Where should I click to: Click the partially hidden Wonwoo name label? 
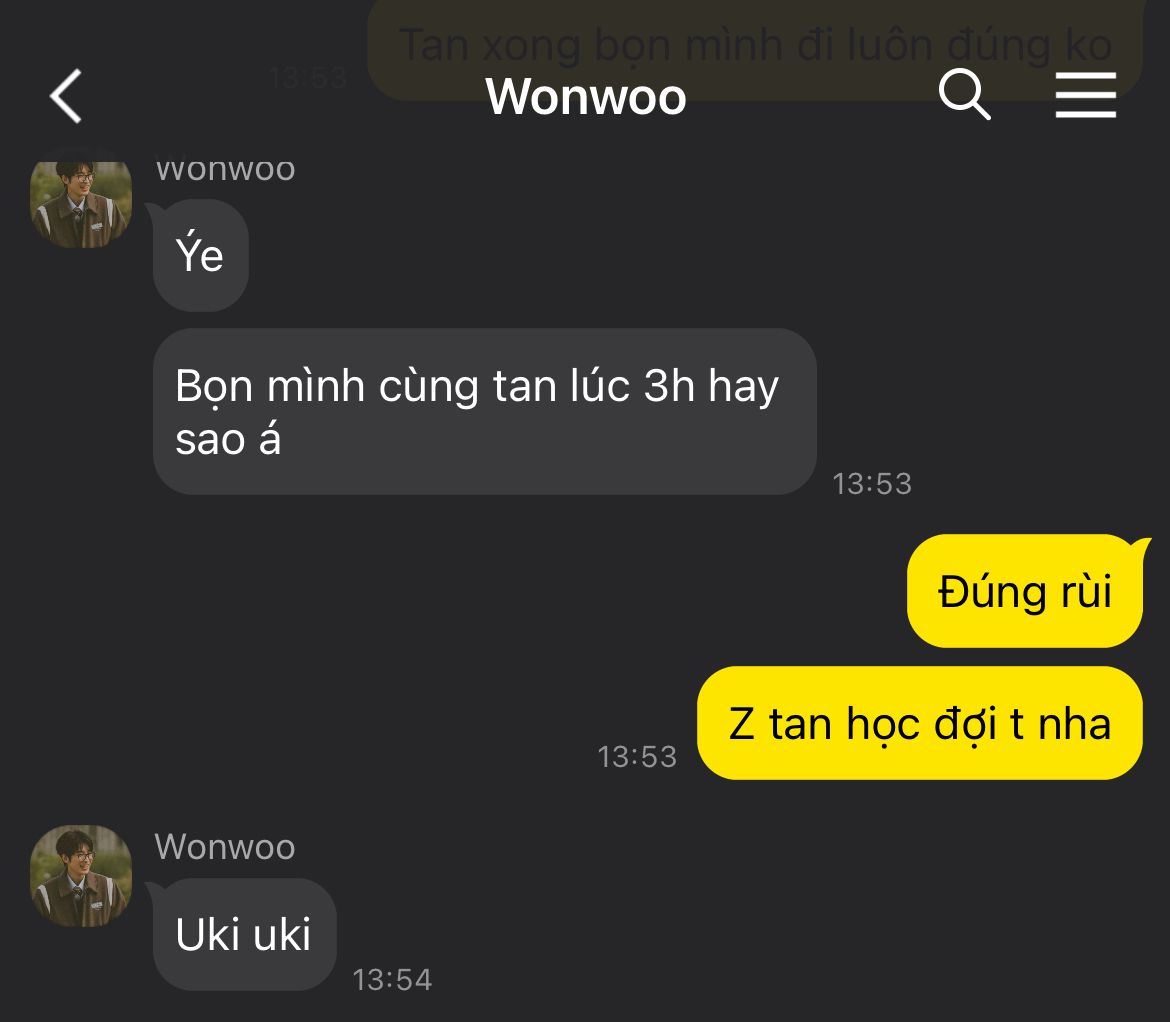tap(225, 171)
